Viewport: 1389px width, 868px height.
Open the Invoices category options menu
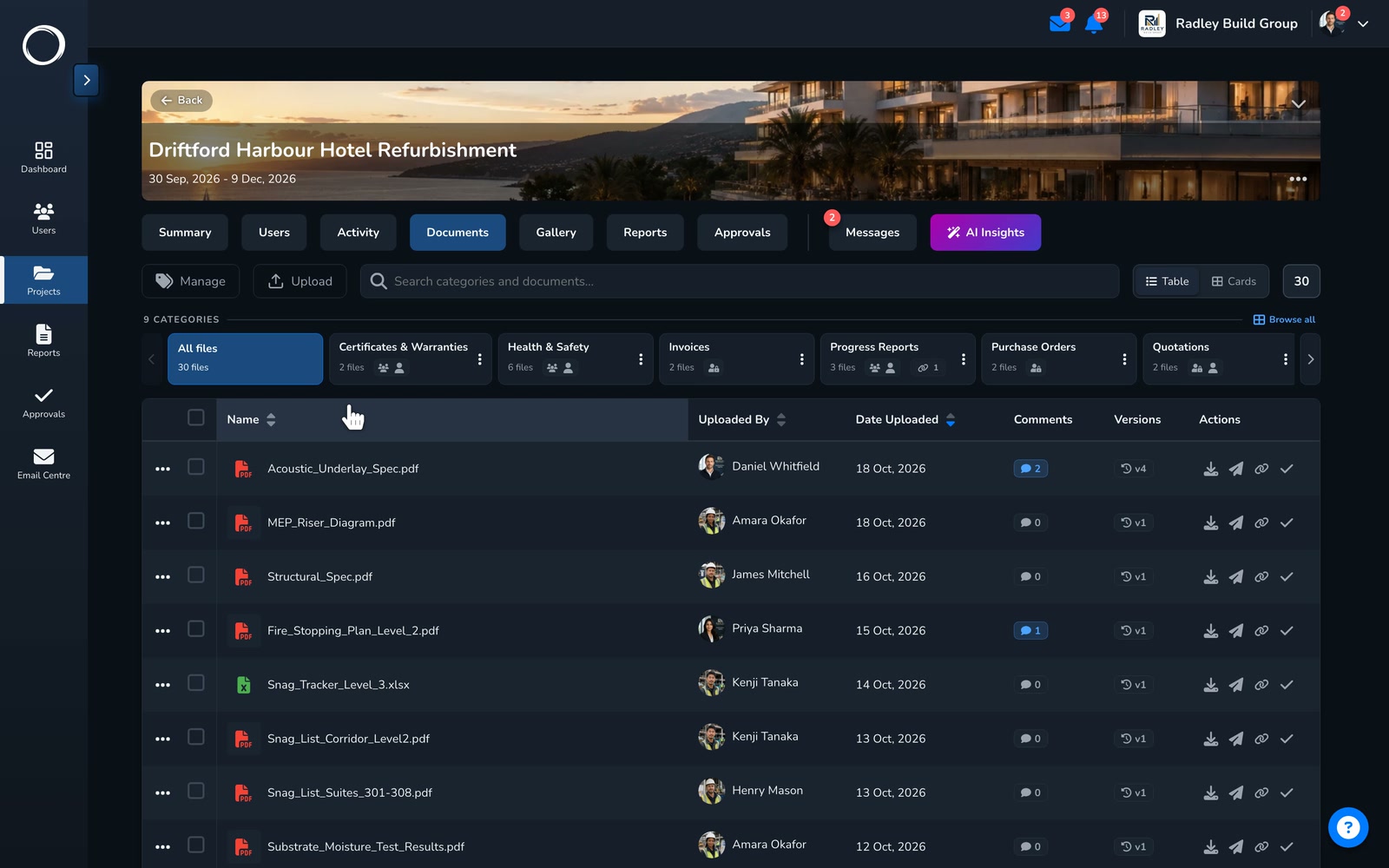pyautogui.click(x=801, y=359)
